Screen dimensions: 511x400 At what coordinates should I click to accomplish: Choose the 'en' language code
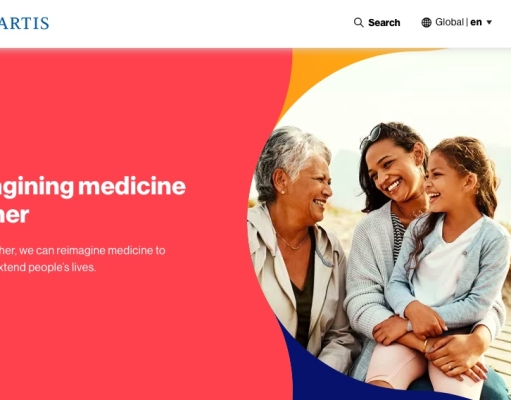pyautogui.click(x=476, y=22)
